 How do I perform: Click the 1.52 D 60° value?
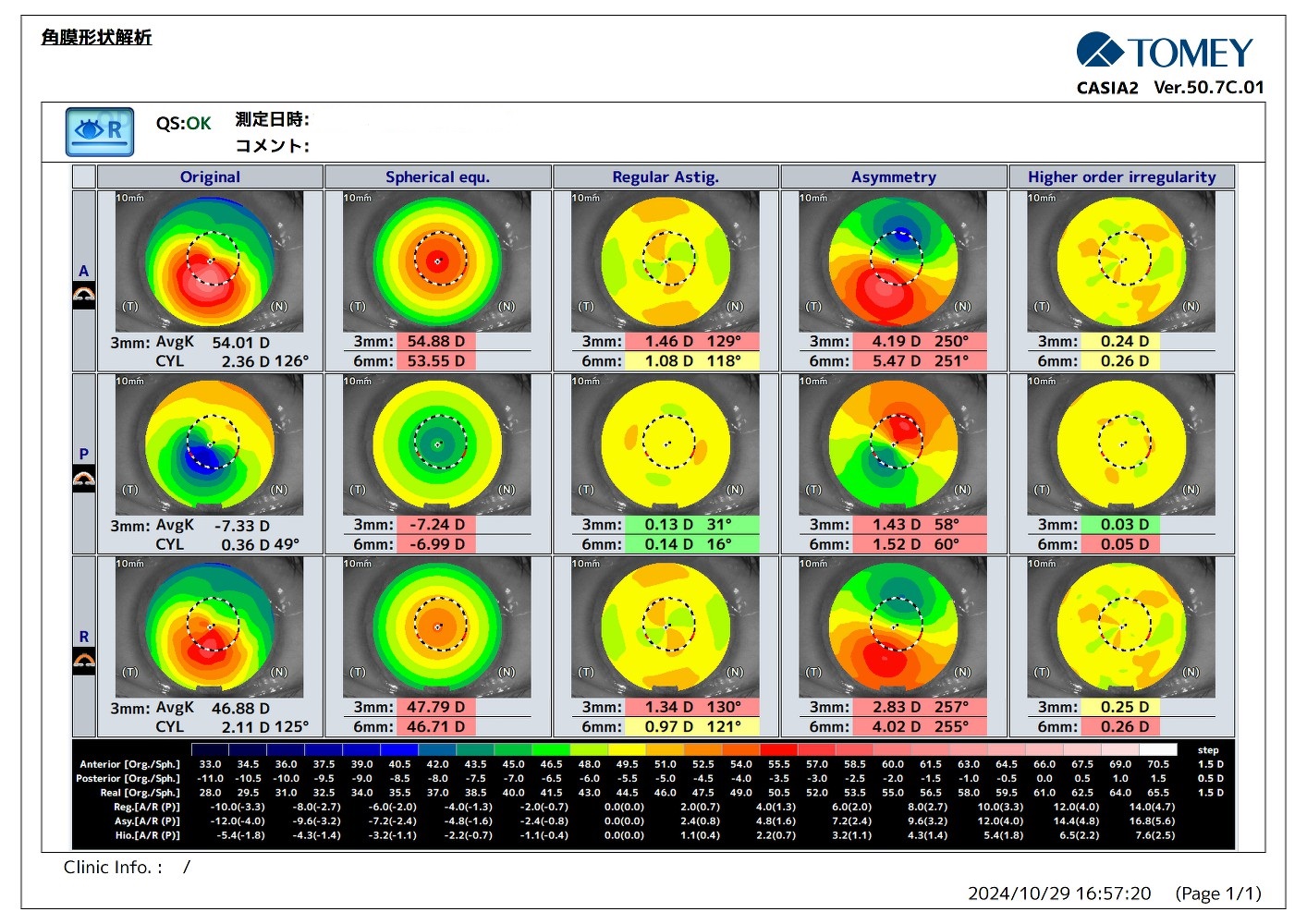(921, 543)
